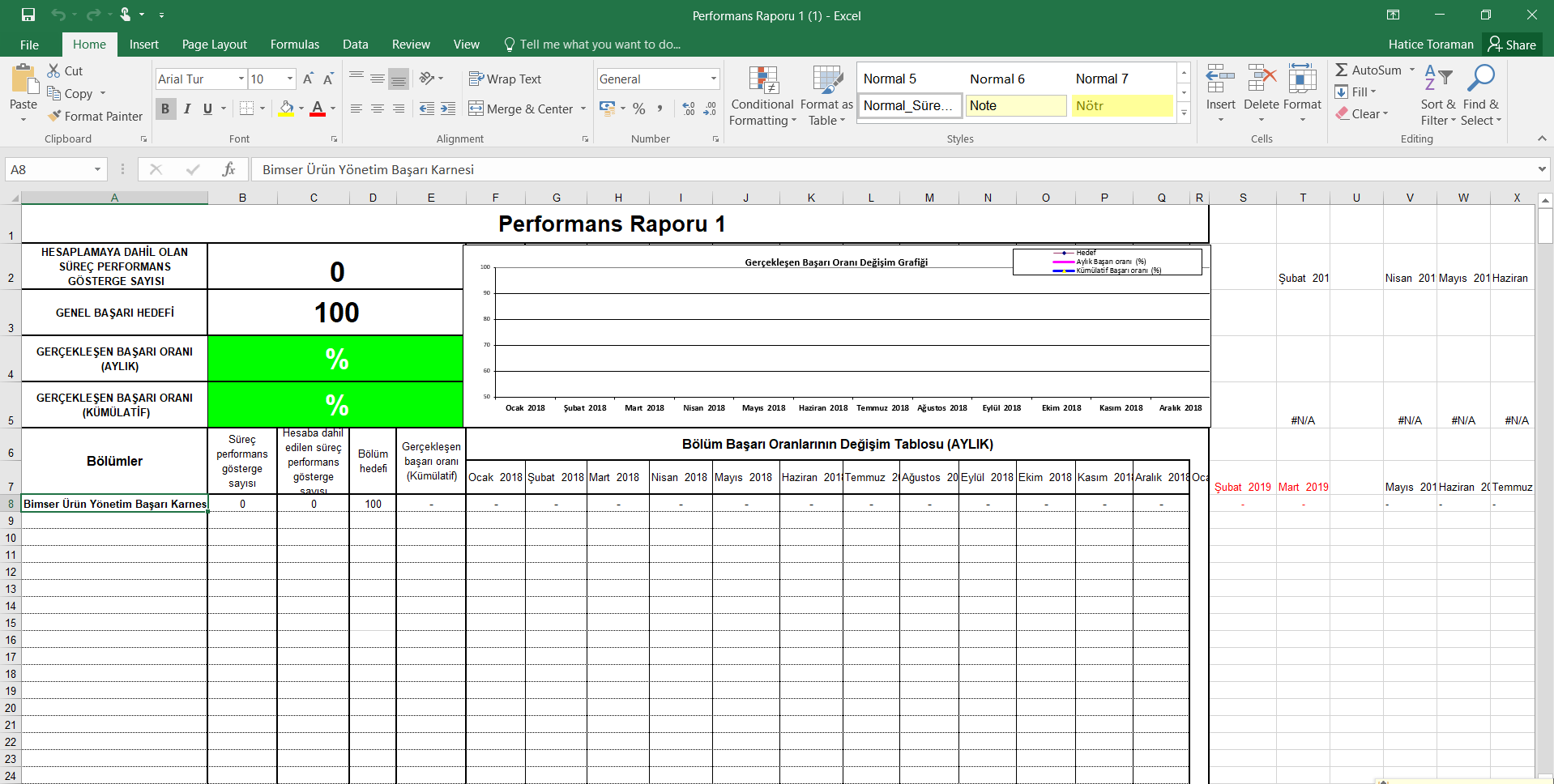The image size is (1554, 784).
Task: Apply the yellow fill color
Action: 286,109
